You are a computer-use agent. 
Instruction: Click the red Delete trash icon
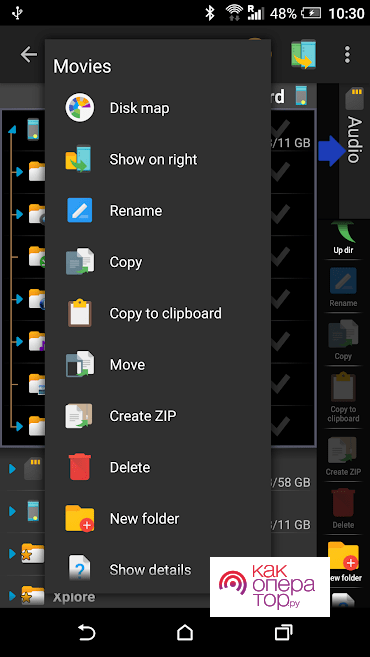[80, 467]
